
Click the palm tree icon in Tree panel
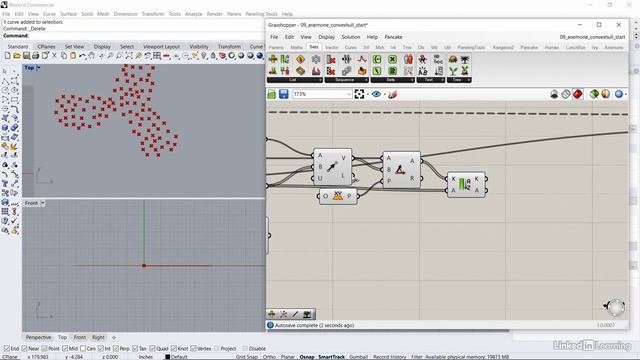tap(464, 60)
